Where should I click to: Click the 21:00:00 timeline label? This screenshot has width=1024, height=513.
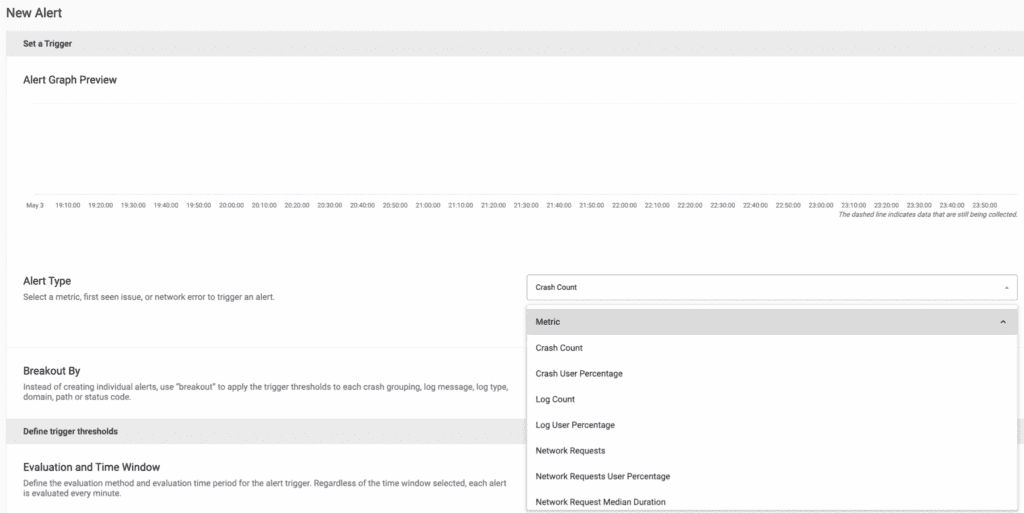[x=428, y=205]
